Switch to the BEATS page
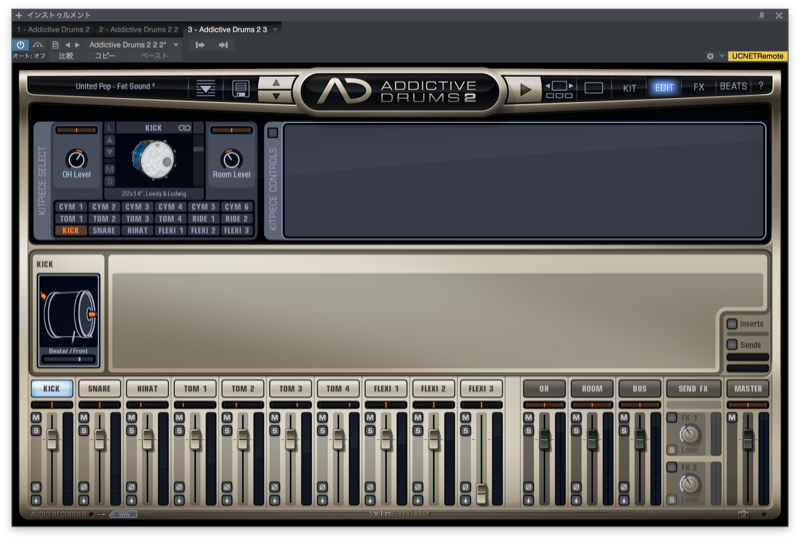The image size is (800, 541). tap(733, 86)
